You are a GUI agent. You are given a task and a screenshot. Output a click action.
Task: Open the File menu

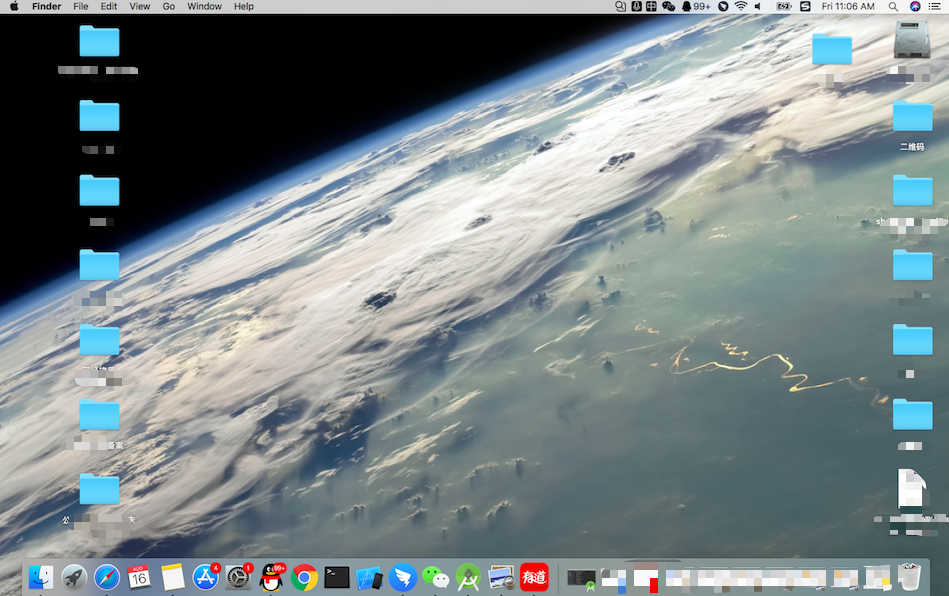coord(80,6)
